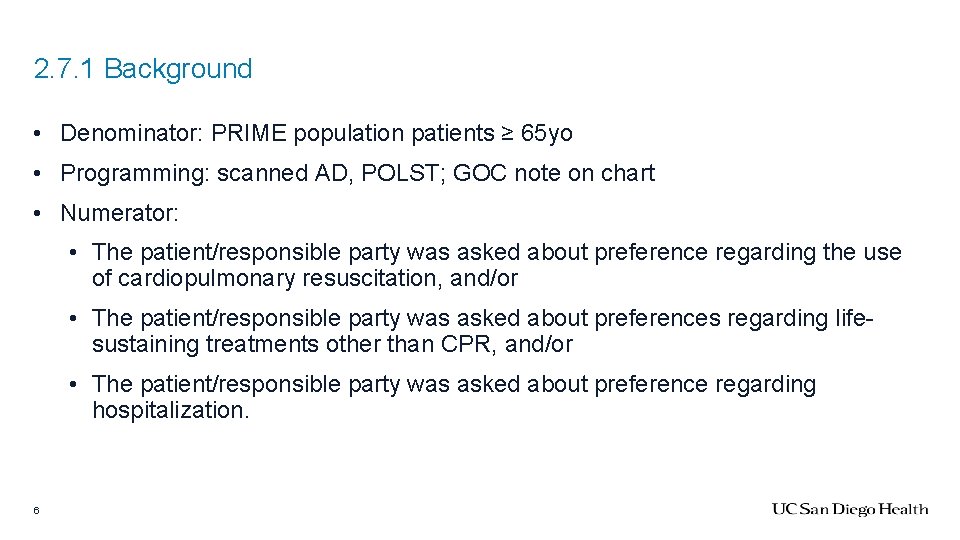Click the bullet dot before "Denominator"
The width and height of the screenshot is (960, 540).
point(36,133)
